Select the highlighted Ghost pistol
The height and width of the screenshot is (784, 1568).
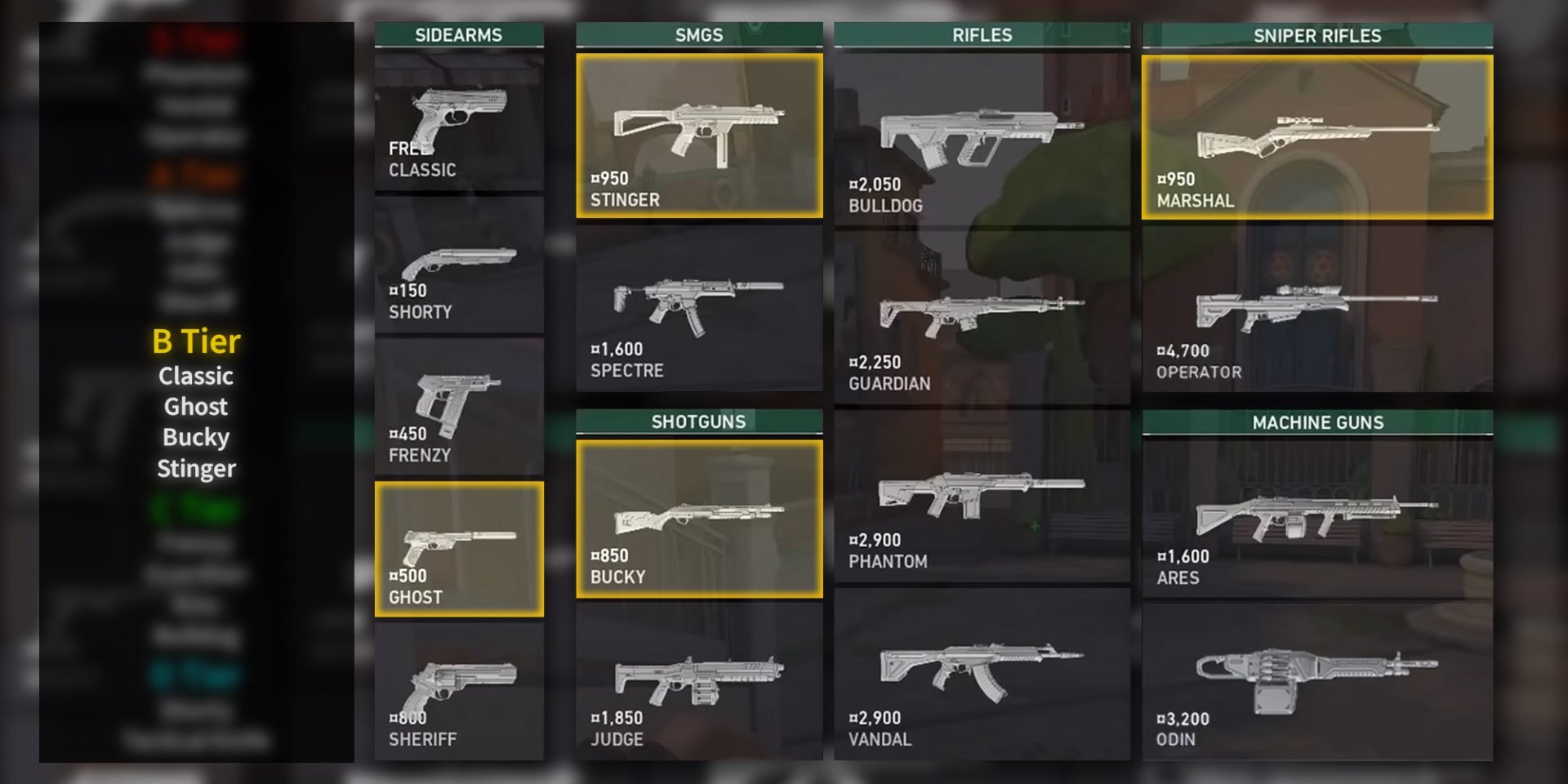pos(459,549)
